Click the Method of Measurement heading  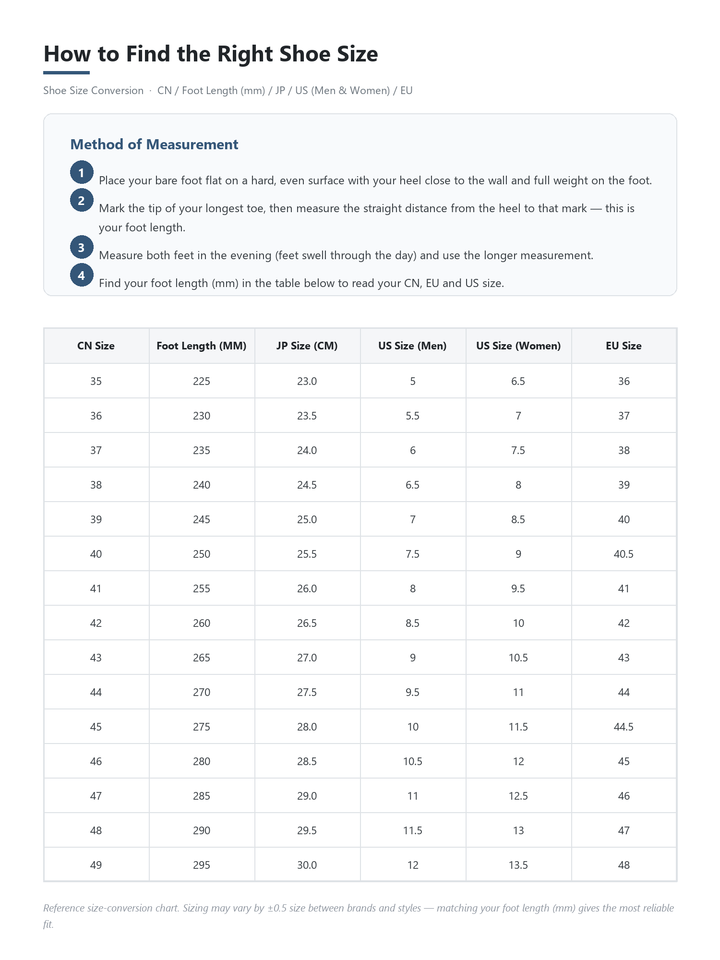(154, 144)
